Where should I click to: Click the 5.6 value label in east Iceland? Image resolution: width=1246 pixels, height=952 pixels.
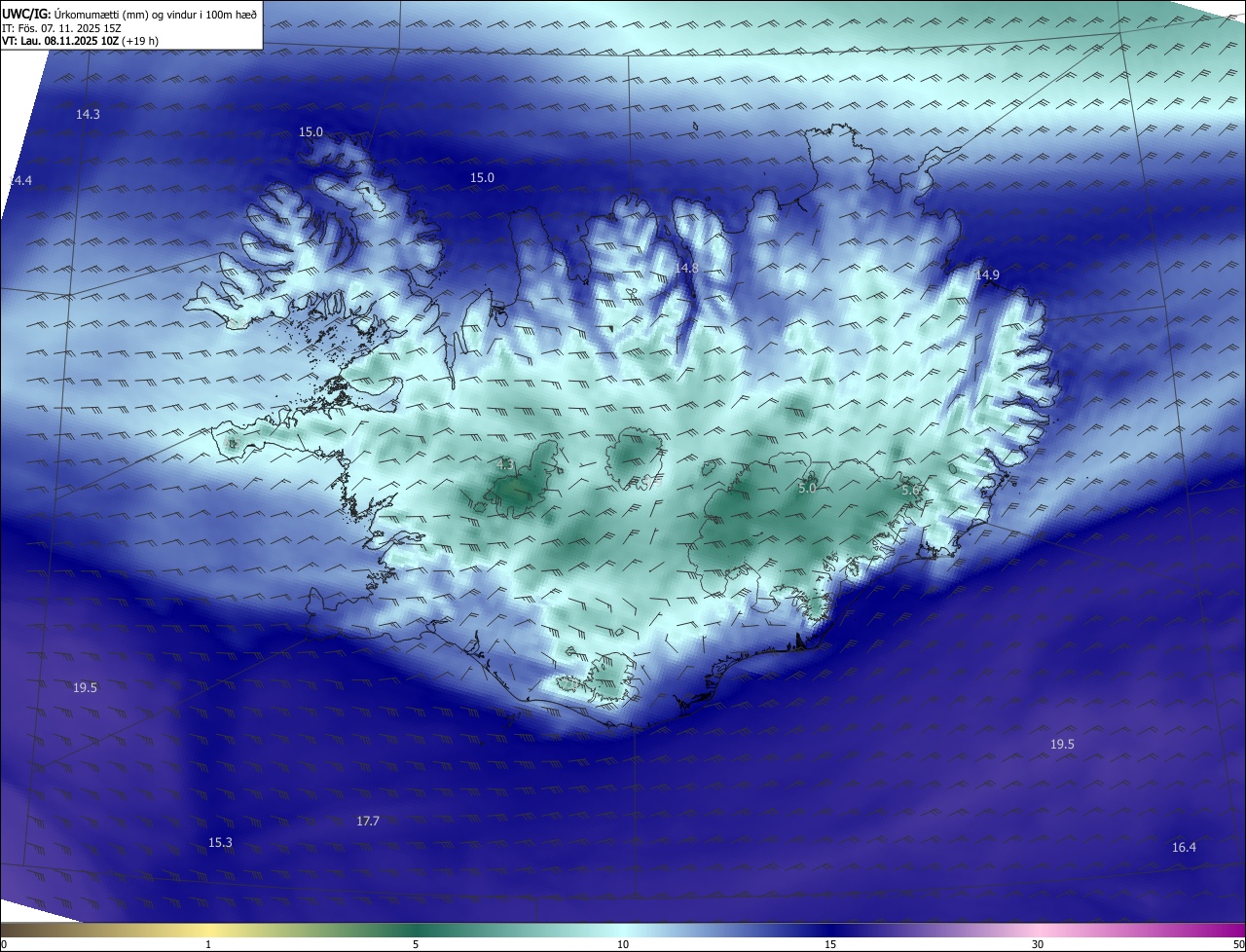coord(910,491)
